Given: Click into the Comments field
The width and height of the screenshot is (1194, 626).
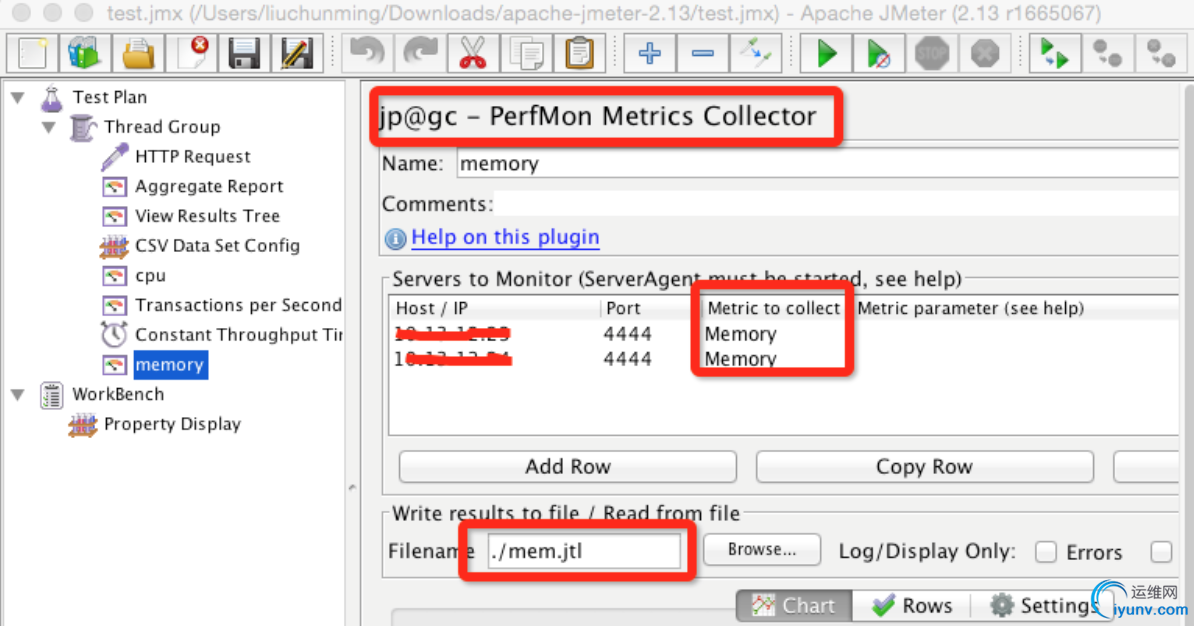Looking at the screenshot, I should tap(837, 204).
